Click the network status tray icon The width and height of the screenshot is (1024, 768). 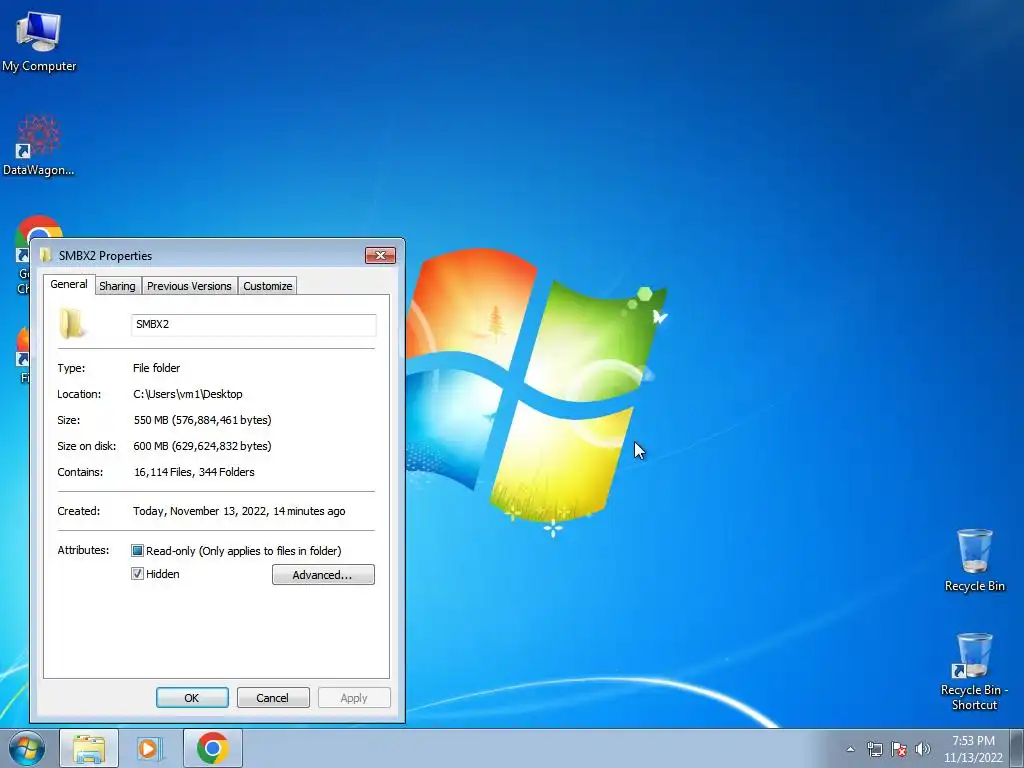(874, 749)
